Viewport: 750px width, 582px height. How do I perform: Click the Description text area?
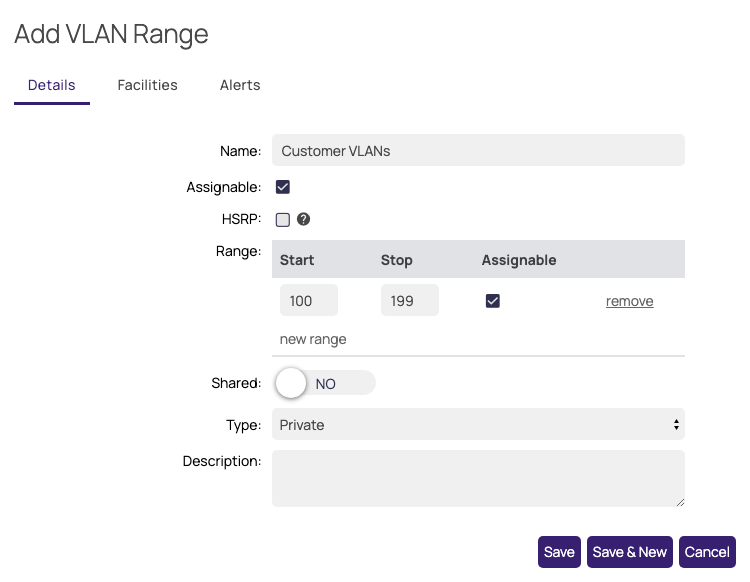coord(478,478)
